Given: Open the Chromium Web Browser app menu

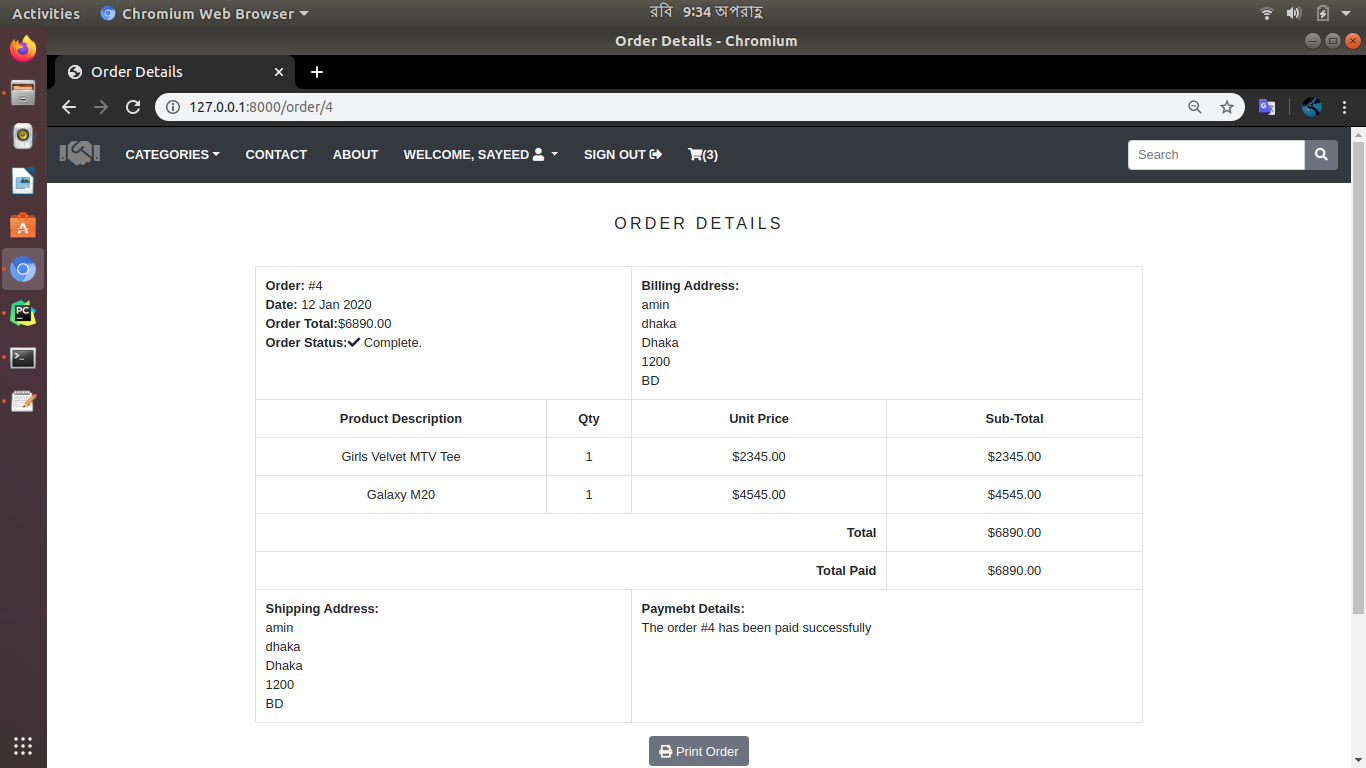Looking at the screenshot, I should pyautogui.click(x=205, y=13).
